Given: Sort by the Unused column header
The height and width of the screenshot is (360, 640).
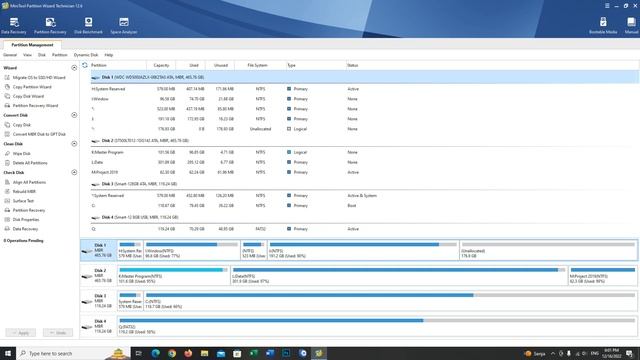Looking at the screenshot, I should (221, 65).
